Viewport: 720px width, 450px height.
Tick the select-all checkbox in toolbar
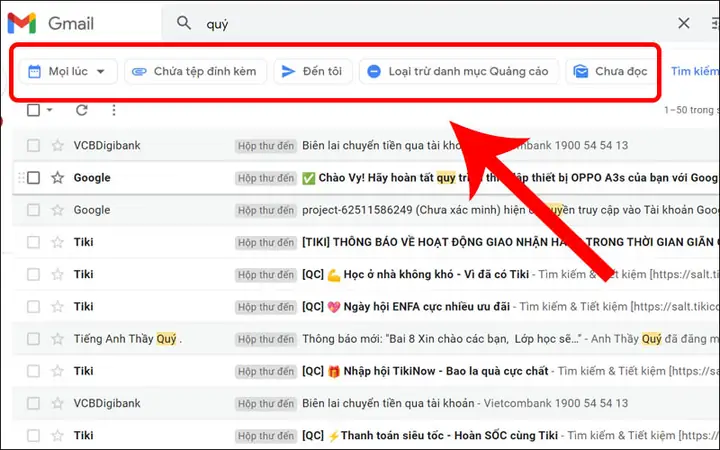point(34,110)
